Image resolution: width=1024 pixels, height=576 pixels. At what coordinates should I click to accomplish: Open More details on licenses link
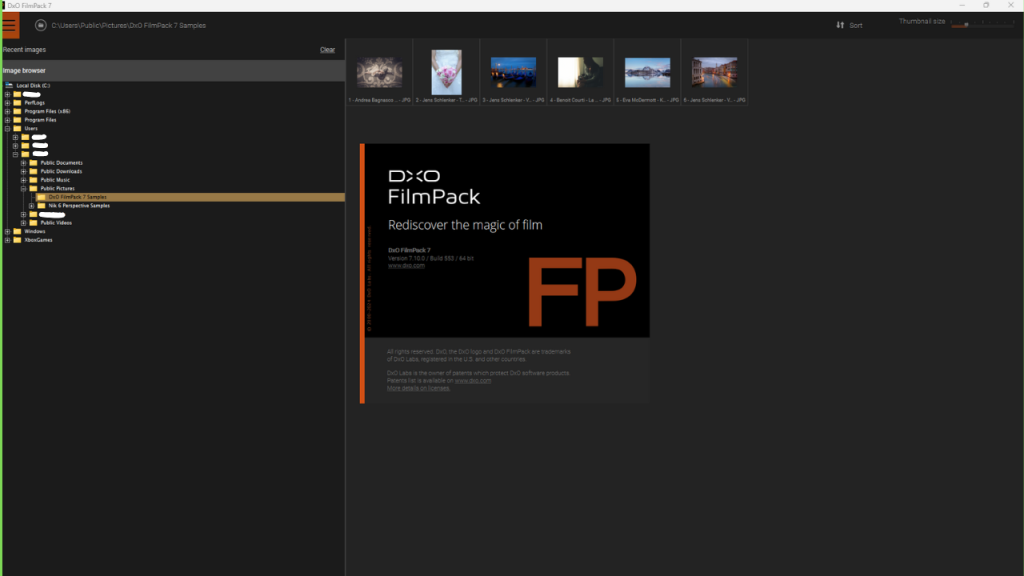pyautogui.click(x=418, y=389)
